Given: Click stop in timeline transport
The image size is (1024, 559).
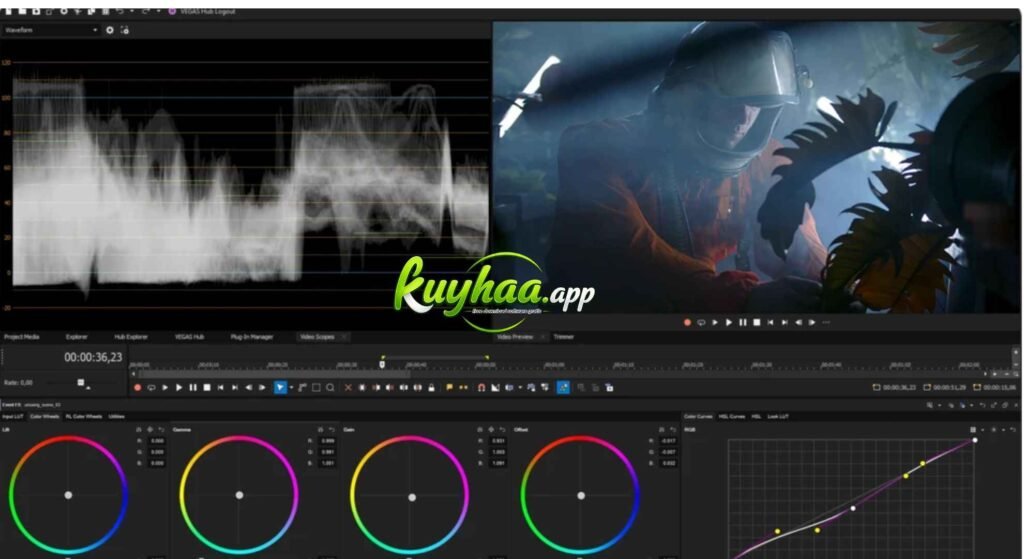Looking at the screenshot, I should click(207, 388).
